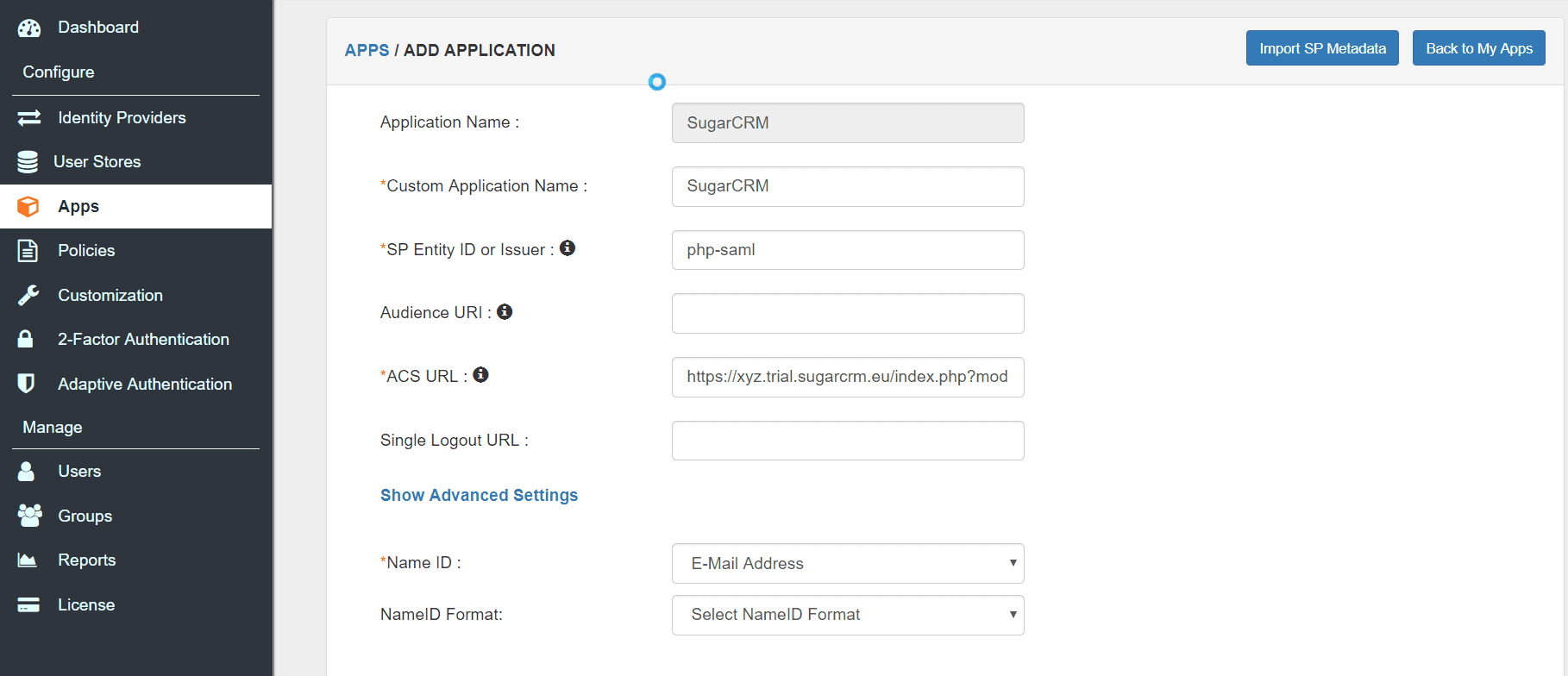Click the License card icon
Viewport: 1568px width, 676px height.
pyautogui.click(x=28, y=604)
